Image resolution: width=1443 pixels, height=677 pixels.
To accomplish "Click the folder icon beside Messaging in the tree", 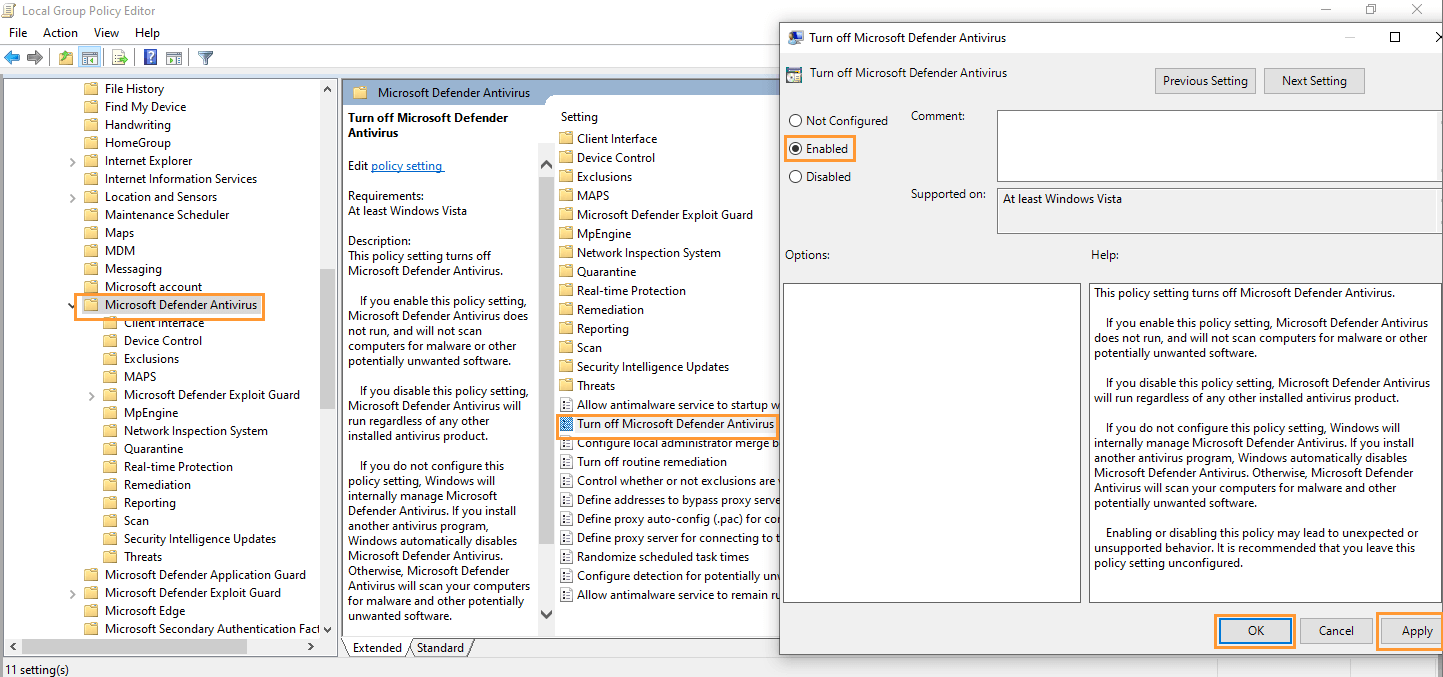I will point(91,269).
